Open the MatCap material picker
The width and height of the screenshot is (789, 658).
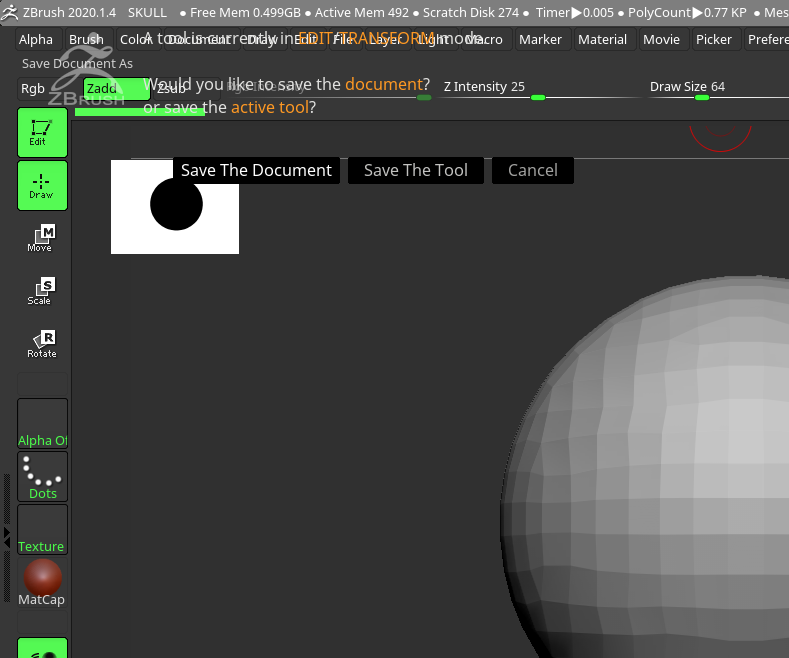42,583
